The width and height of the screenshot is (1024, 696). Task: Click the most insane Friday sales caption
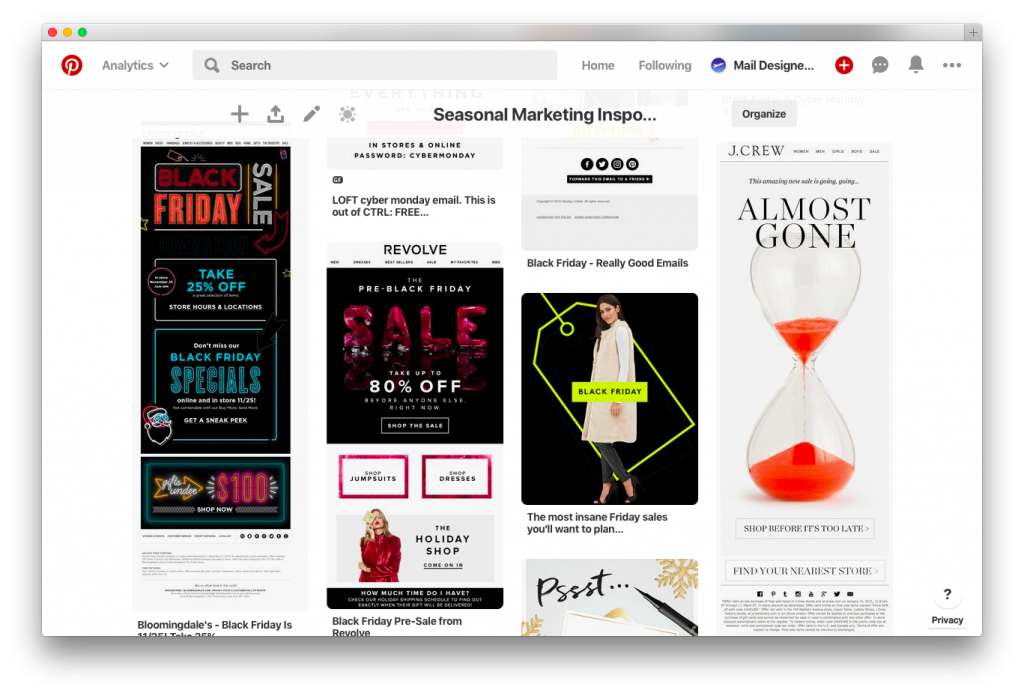597,523
